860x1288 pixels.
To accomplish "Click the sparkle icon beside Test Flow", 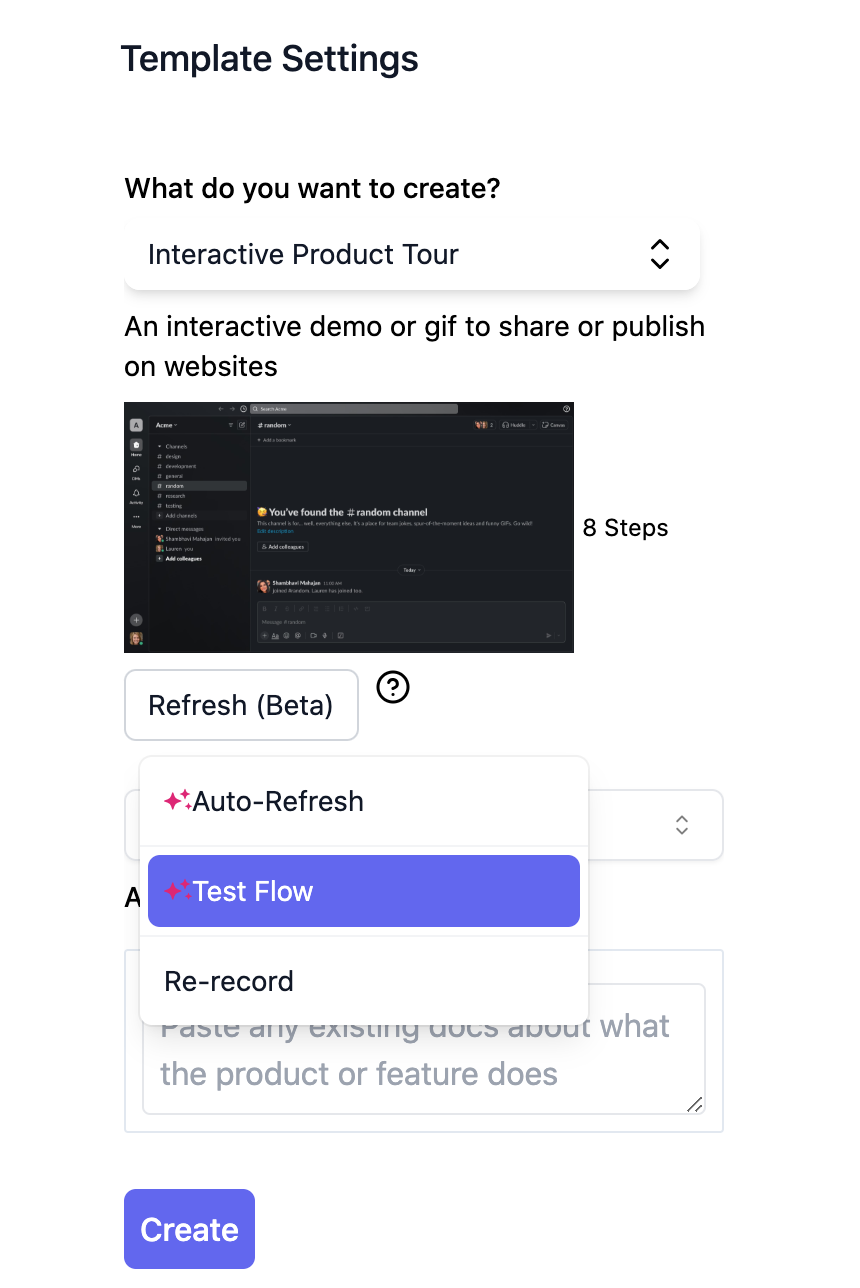I will (x=178, y=891).
